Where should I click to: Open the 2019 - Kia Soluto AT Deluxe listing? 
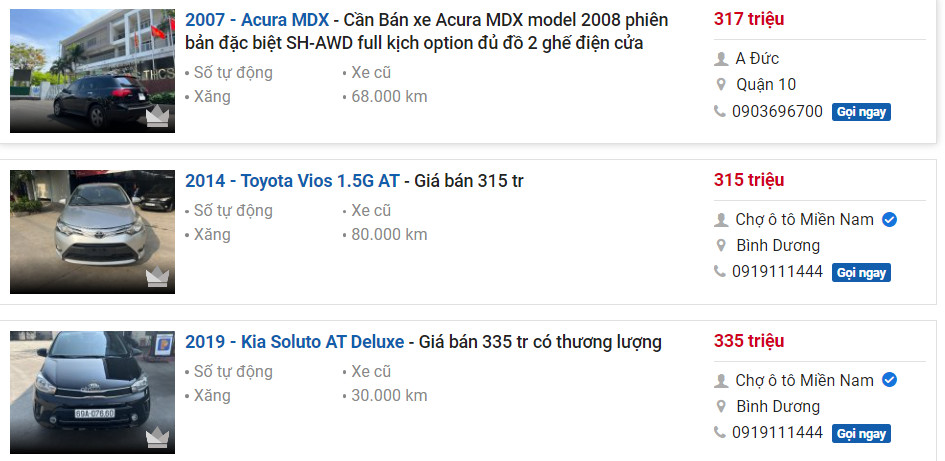[294, 342]
